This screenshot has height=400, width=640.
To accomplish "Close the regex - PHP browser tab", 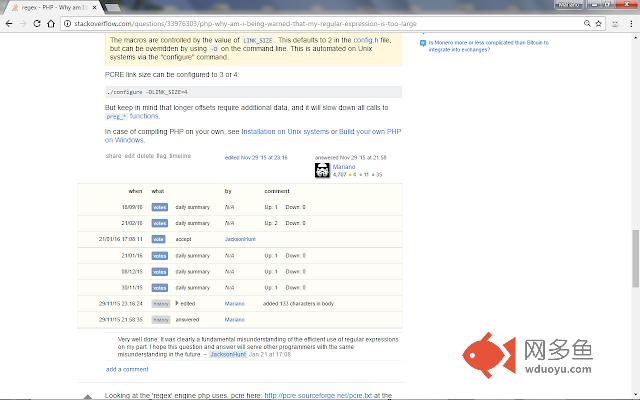I will pos(95,7).
